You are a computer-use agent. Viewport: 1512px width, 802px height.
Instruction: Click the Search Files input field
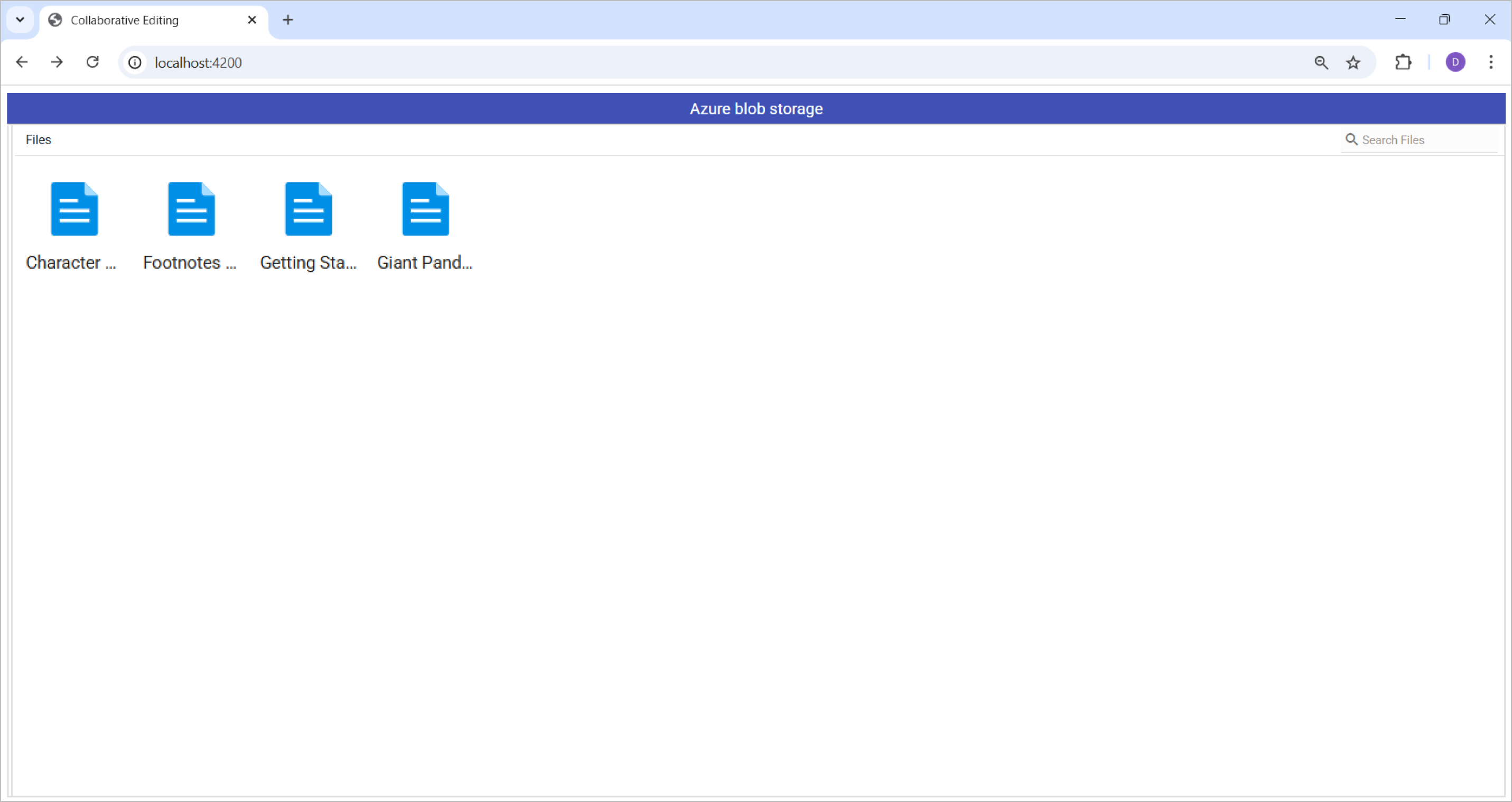point(1426,139)
